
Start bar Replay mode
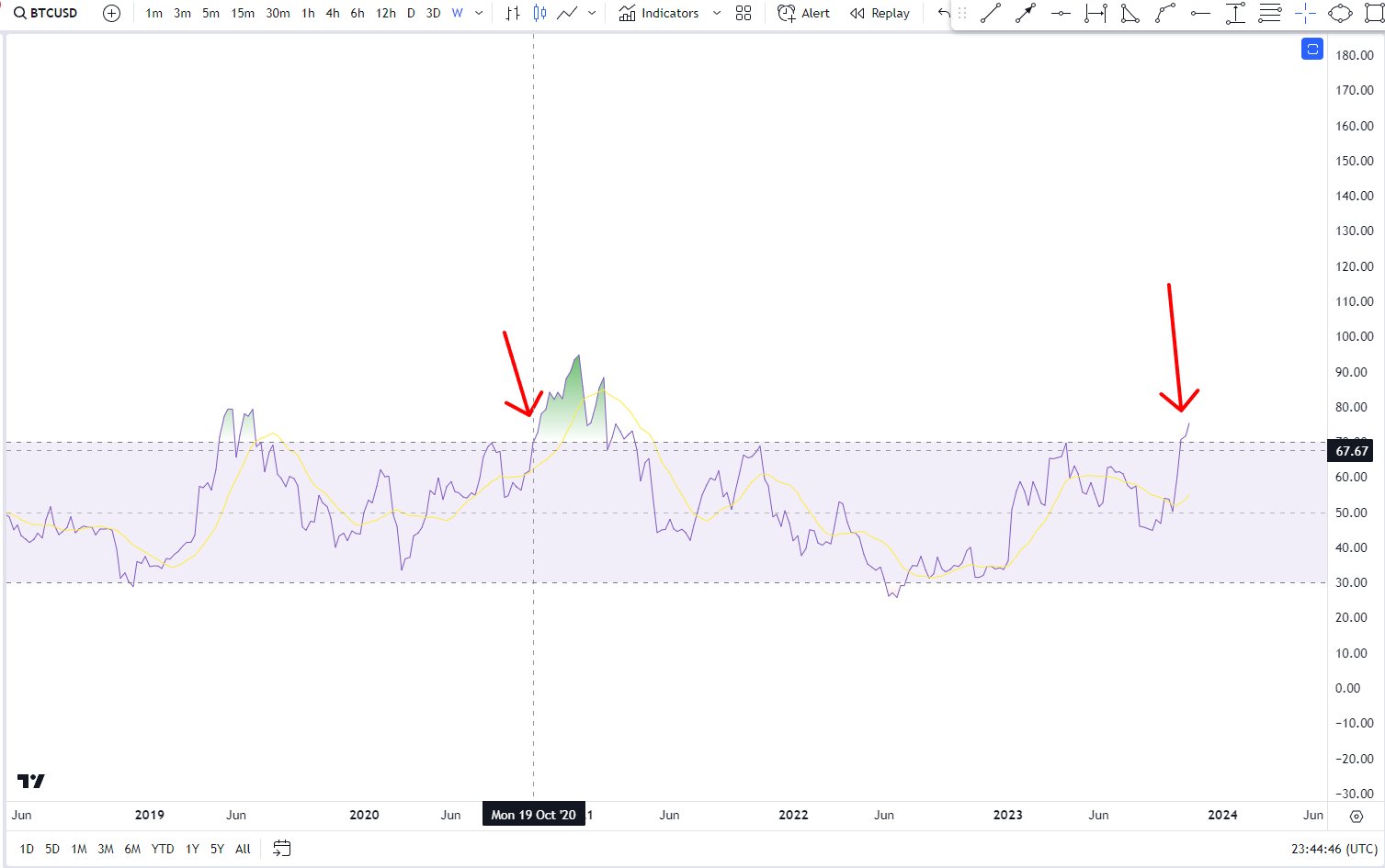(x=880, y=13)
